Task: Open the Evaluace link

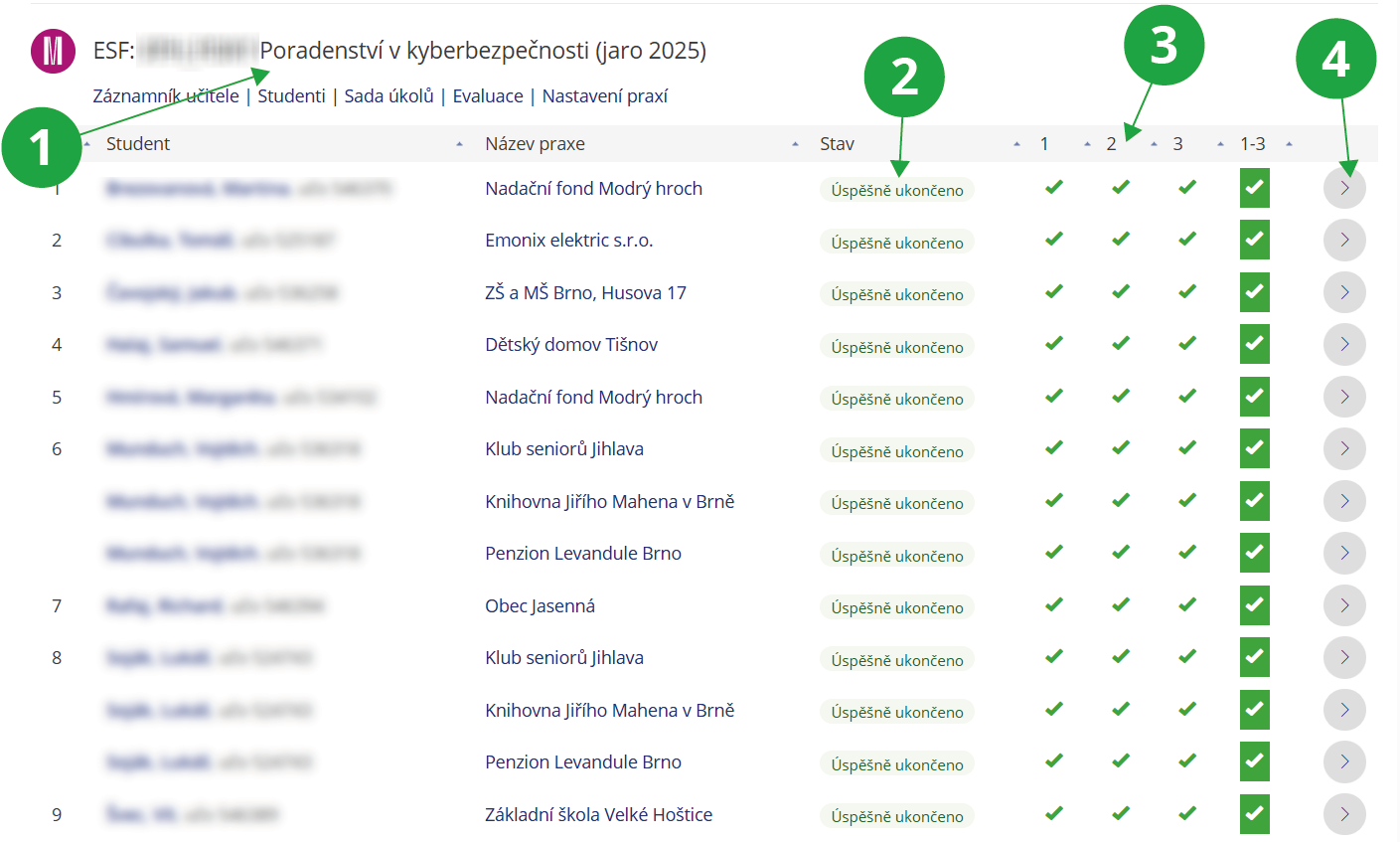Action: click(x=487, y=96)
